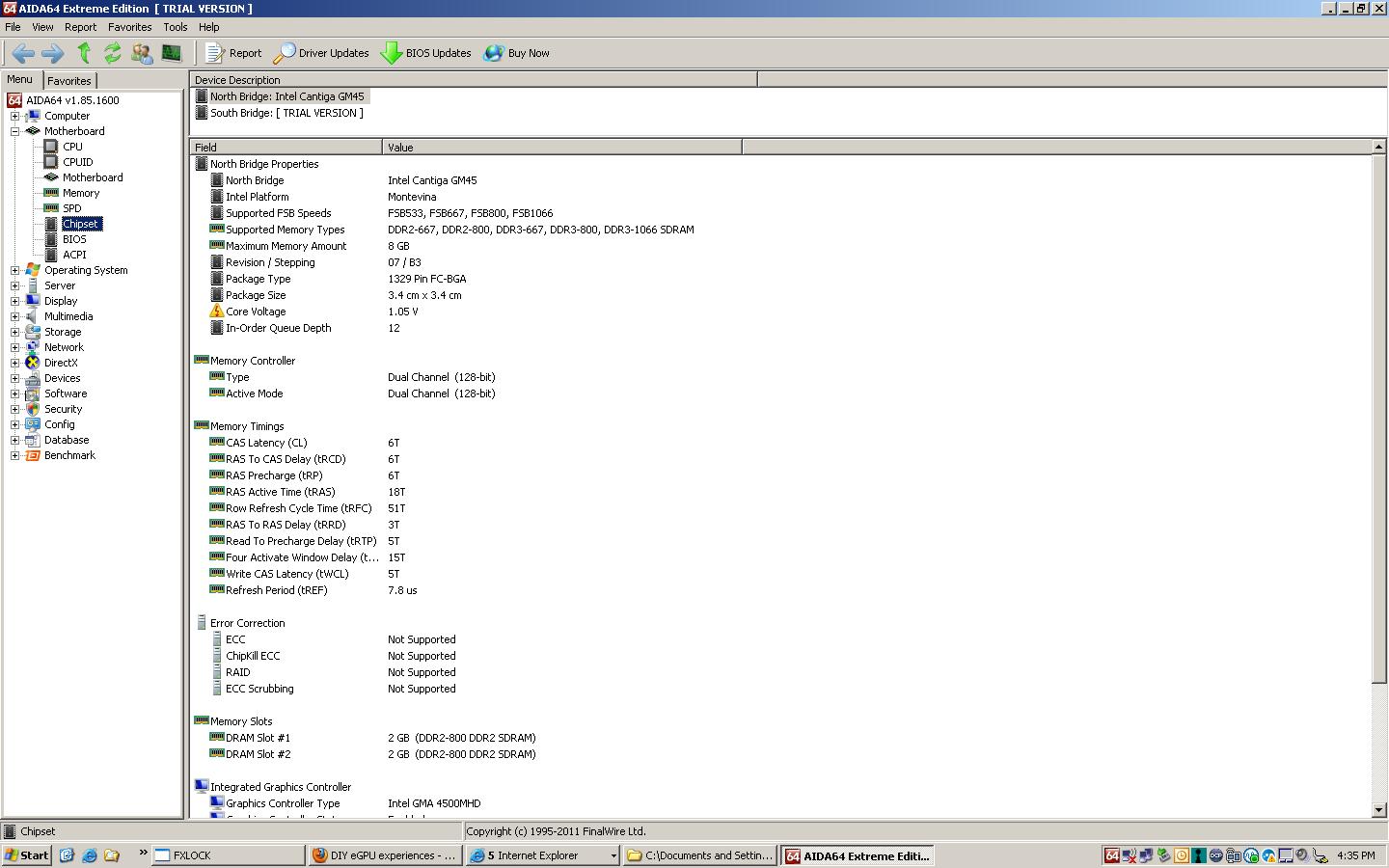Click the Buy Now toolbar button
Image resolution: width=1389 pixels, height=868 pixels.
(516, 53)
